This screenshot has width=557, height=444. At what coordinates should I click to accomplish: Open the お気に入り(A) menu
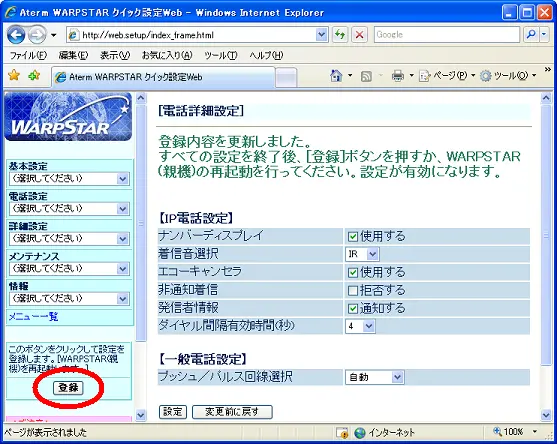click(167, 55)
